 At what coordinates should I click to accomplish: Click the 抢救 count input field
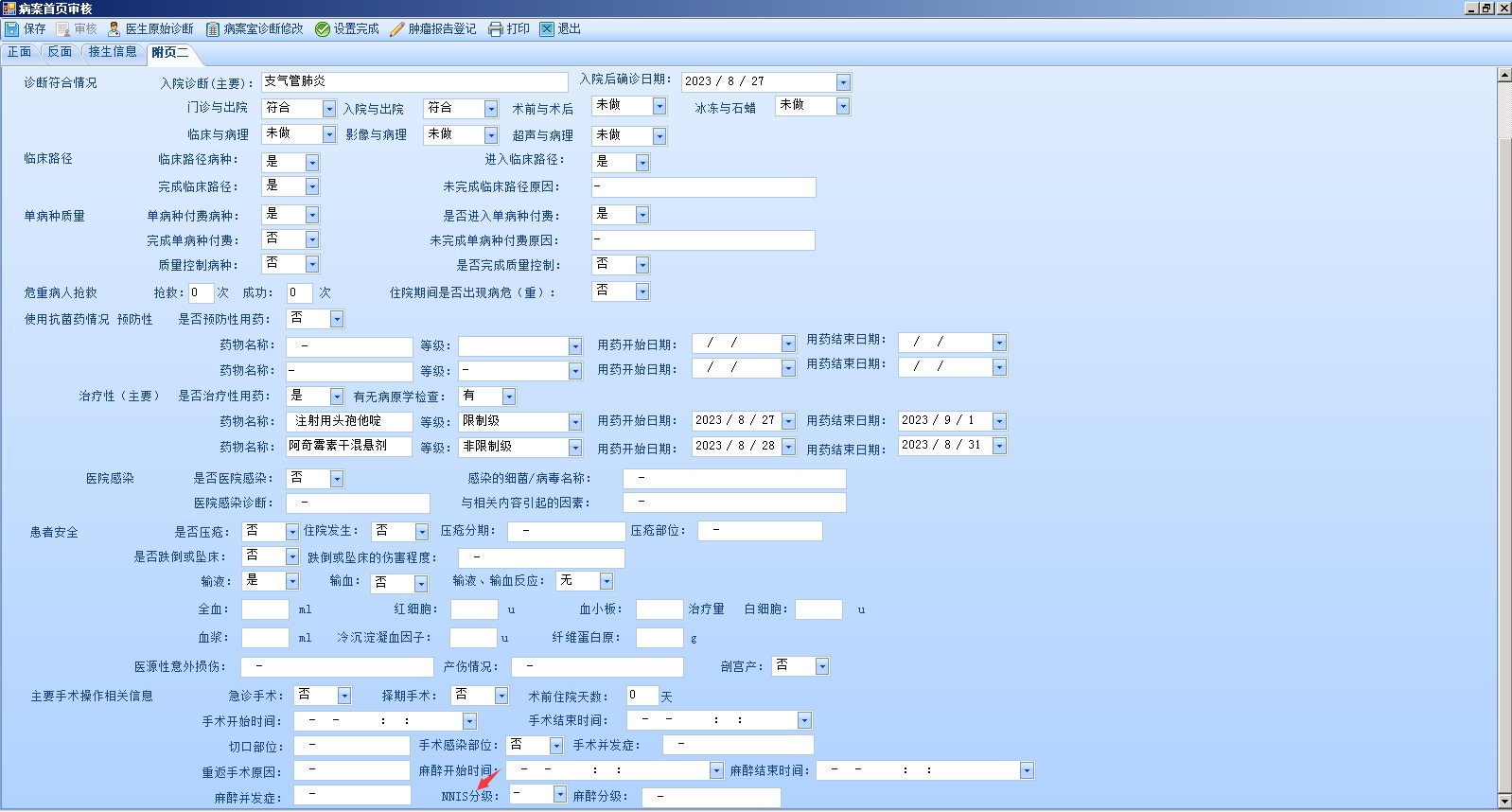click(x=201, y=293)
